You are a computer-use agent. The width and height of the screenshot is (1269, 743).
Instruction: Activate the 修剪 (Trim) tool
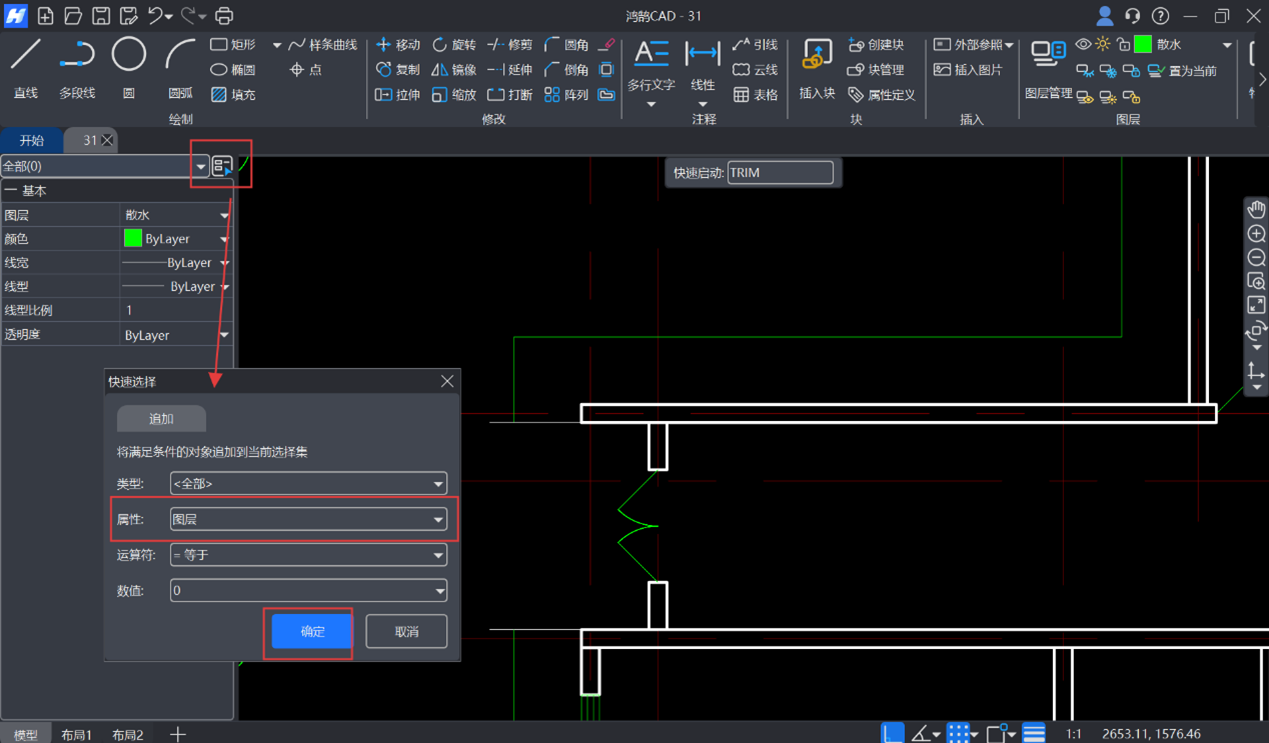point(510,45)
